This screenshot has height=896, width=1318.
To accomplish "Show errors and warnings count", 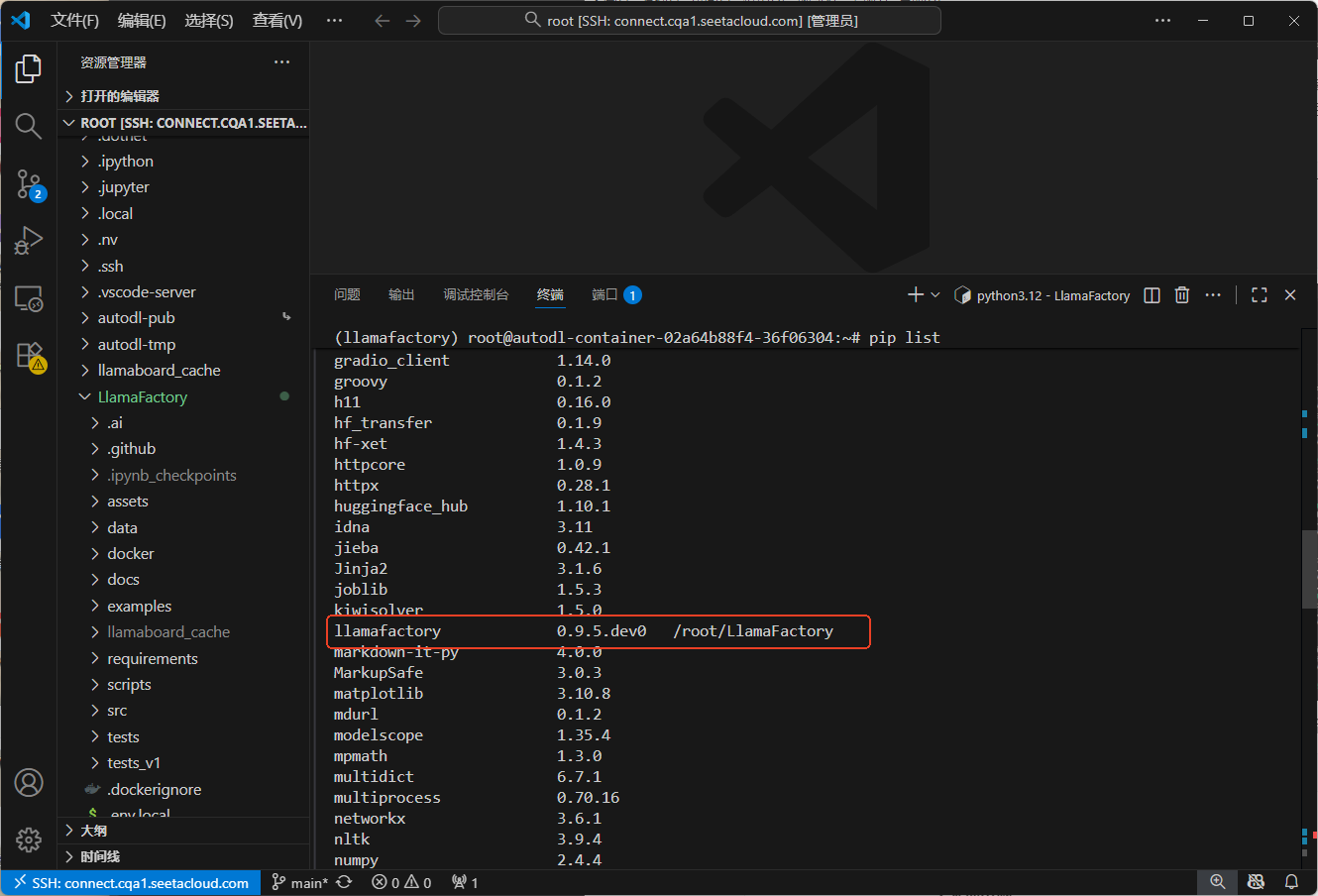I will click(x=401, y=882).
